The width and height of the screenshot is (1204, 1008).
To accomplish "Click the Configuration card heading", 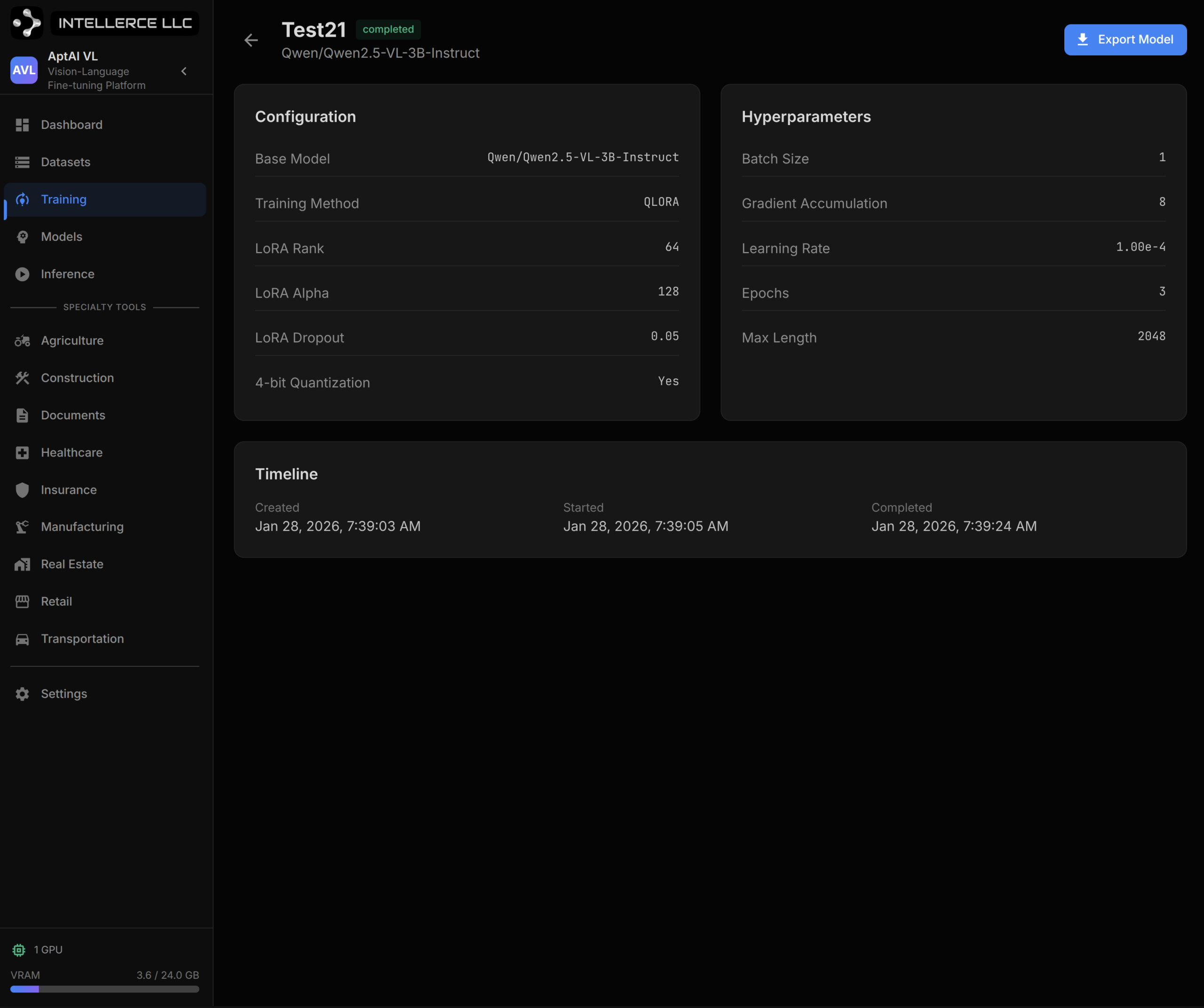I will [306, 117].
